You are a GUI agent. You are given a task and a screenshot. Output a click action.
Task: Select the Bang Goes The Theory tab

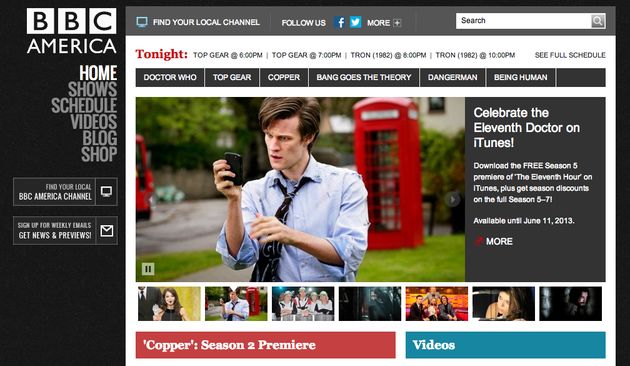pos(364,78)
